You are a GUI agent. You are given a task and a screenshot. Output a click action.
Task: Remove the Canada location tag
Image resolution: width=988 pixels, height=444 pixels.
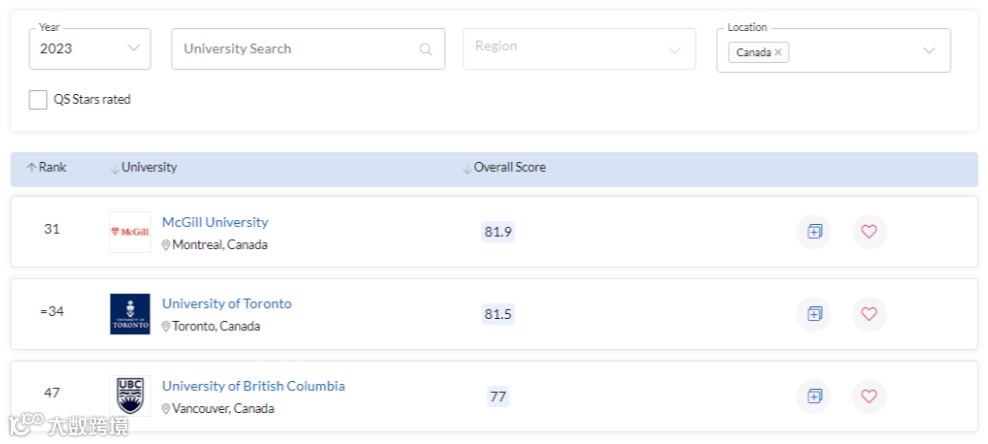[778, 52]
